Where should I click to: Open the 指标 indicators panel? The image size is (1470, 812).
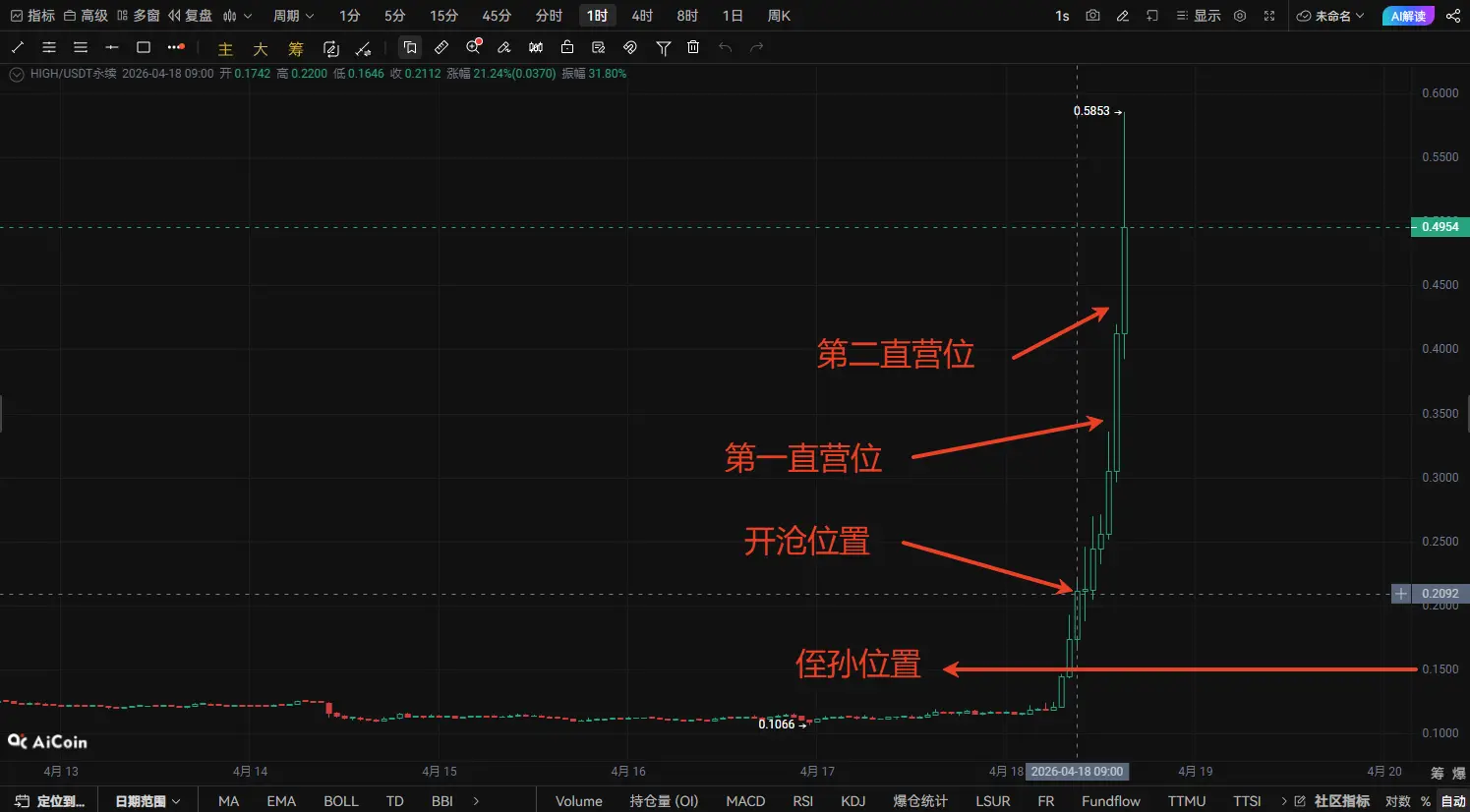(x=32, y=16)
